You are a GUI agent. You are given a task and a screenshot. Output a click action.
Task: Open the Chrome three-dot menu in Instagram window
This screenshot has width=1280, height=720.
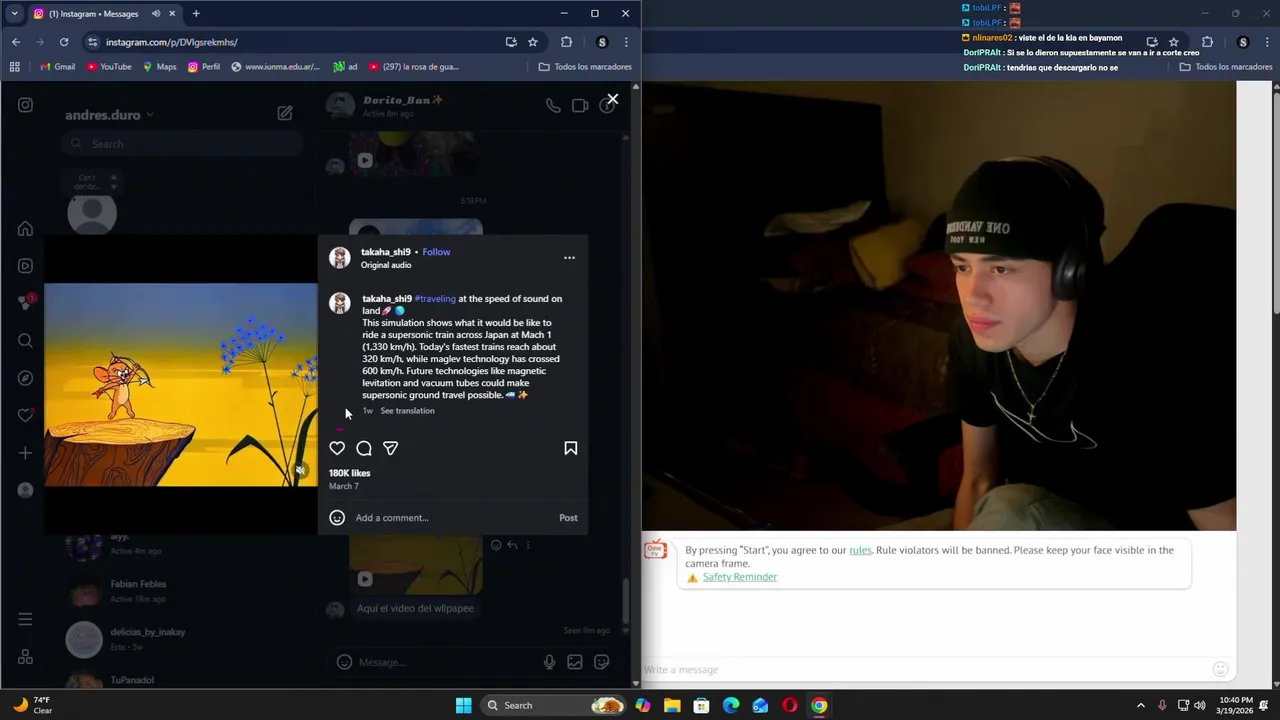[x=626, y=42]
